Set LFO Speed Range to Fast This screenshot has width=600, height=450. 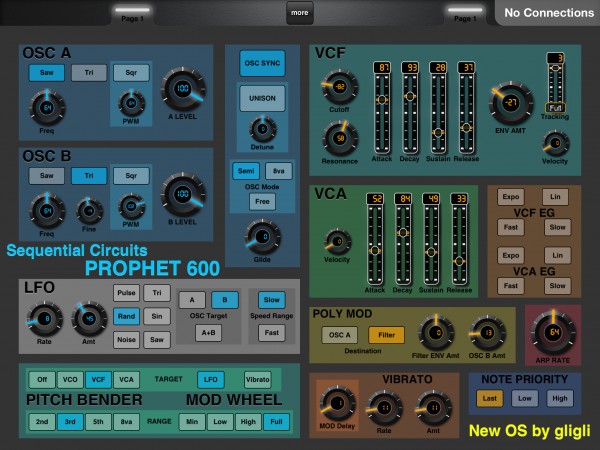[x=272, y=333]
